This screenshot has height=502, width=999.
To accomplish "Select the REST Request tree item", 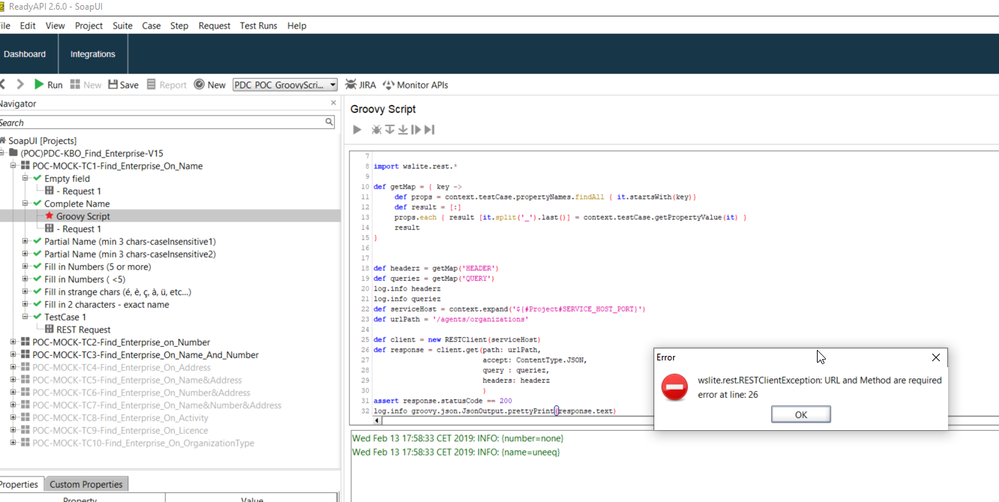I will click(x=83, y=329).
